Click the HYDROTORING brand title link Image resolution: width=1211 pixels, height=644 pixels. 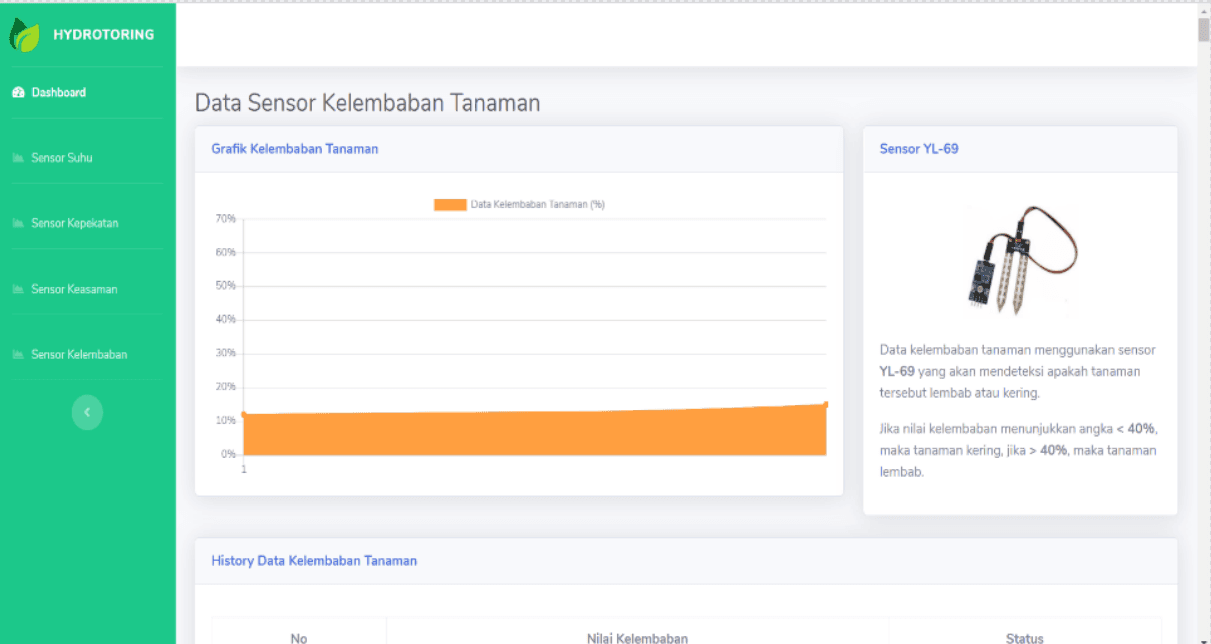[103, 34]
